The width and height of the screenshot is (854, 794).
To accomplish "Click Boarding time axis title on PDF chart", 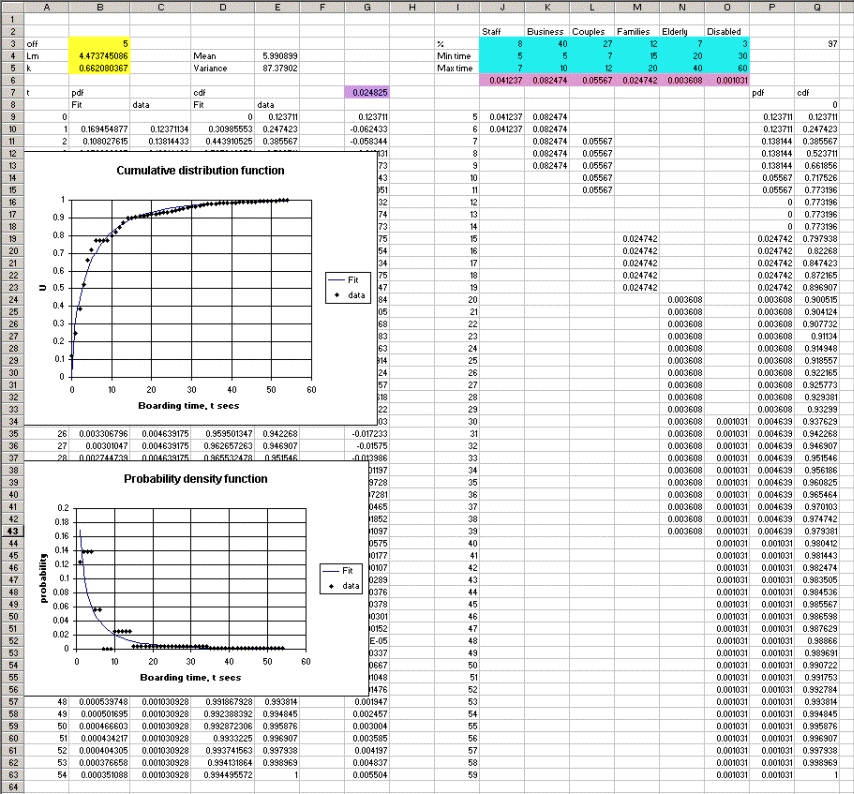I will (190, 677).
